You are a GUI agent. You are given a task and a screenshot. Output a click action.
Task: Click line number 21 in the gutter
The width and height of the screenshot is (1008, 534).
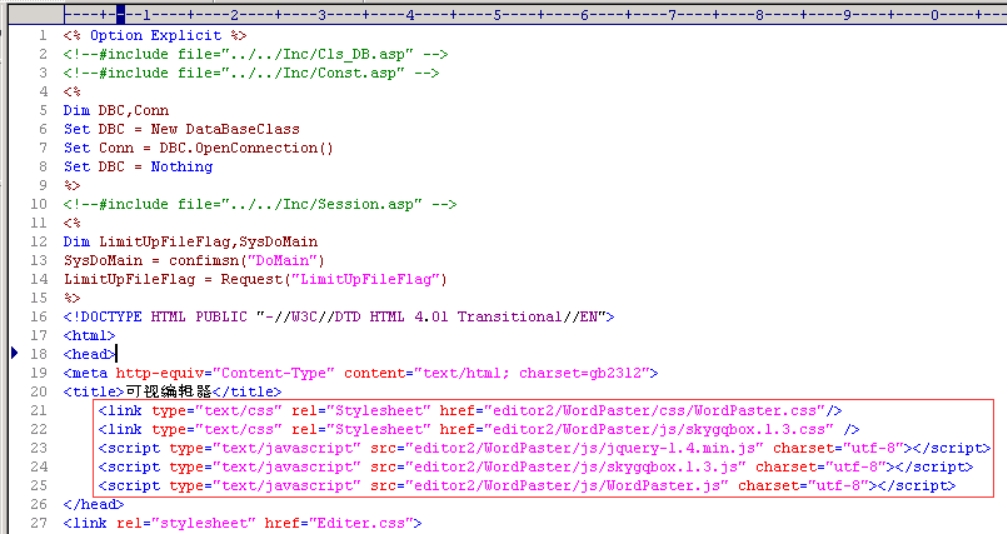click(39, 411)
